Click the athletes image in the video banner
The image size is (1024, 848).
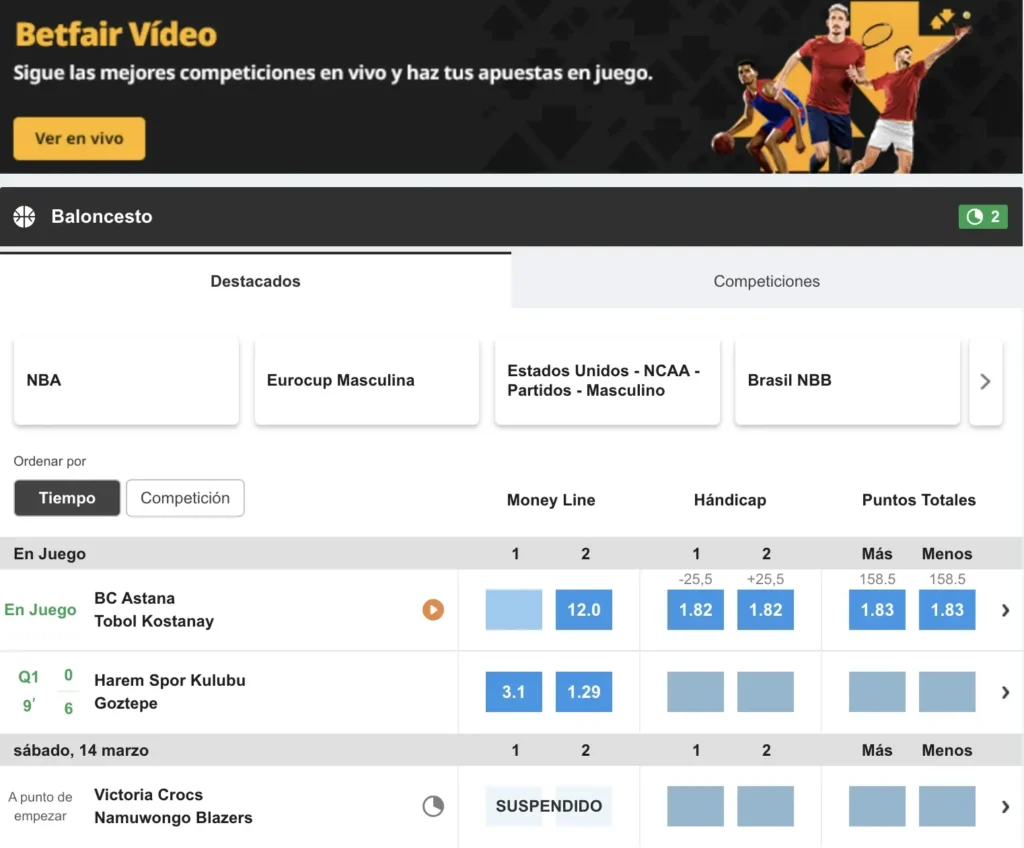pos(841,88)
